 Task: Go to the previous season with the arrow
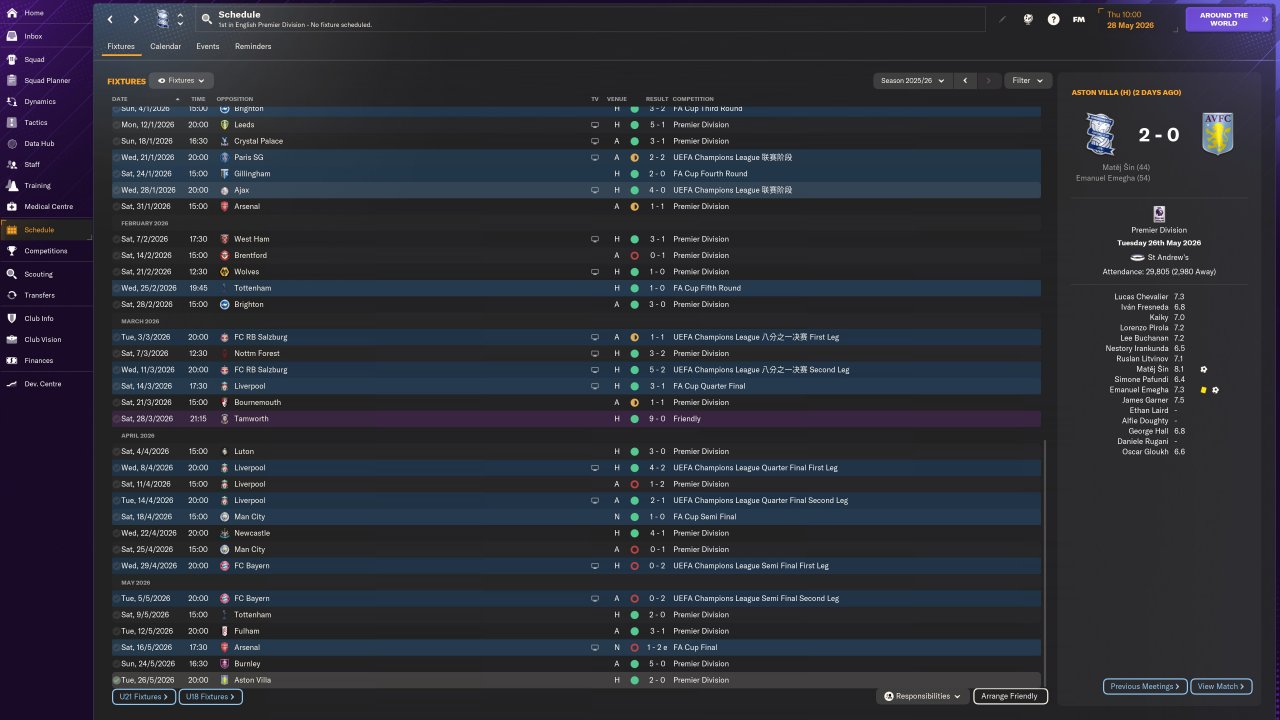point(965,80)
